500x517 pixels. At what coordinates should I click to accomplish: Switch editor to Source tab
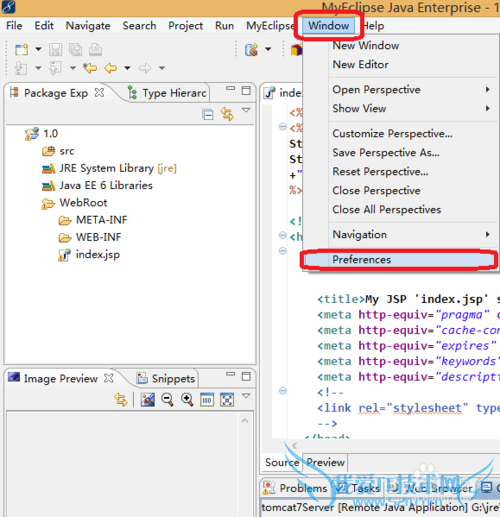[x=282, y=462]
